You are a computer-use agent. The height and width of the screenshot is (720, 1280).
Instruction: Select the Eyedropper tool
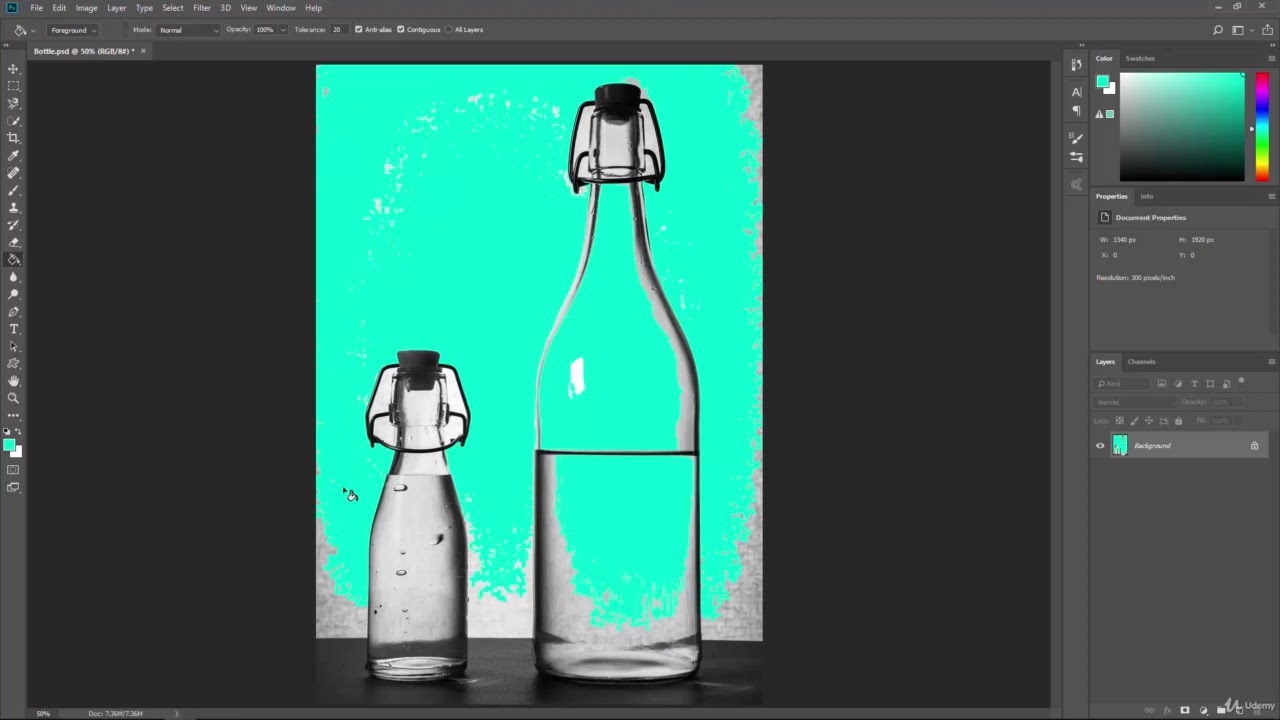pos(13,156)
